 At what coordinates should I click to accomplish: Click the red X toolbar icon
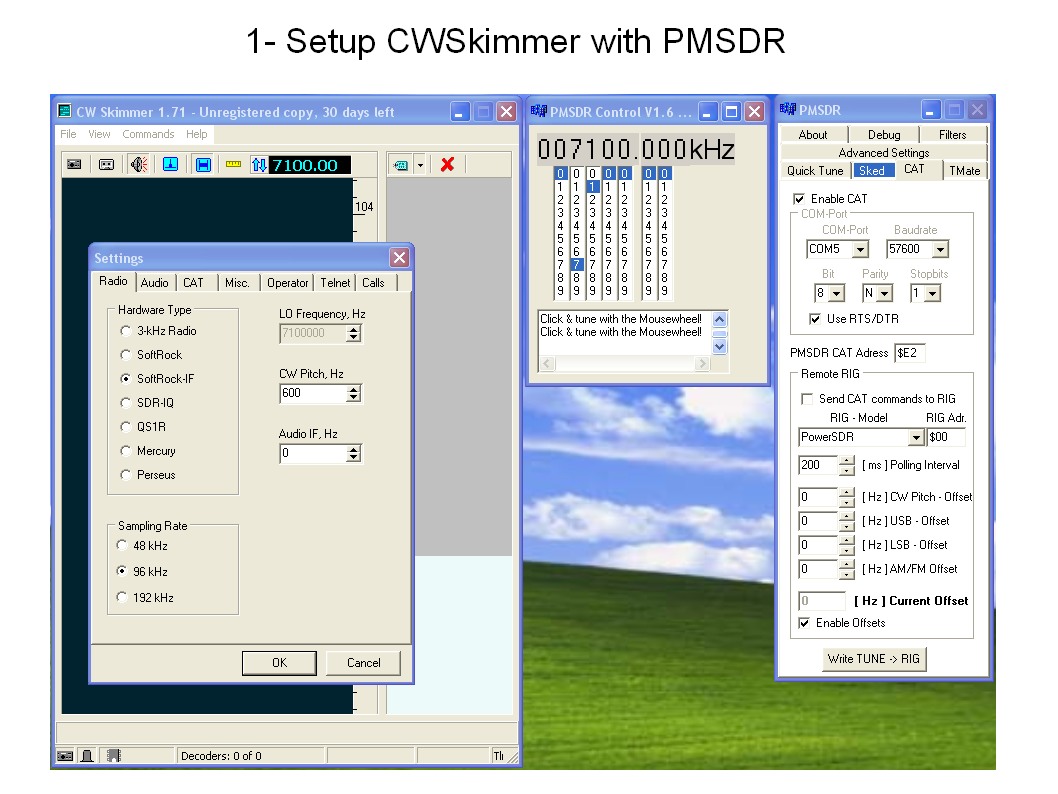click(447, 165)
